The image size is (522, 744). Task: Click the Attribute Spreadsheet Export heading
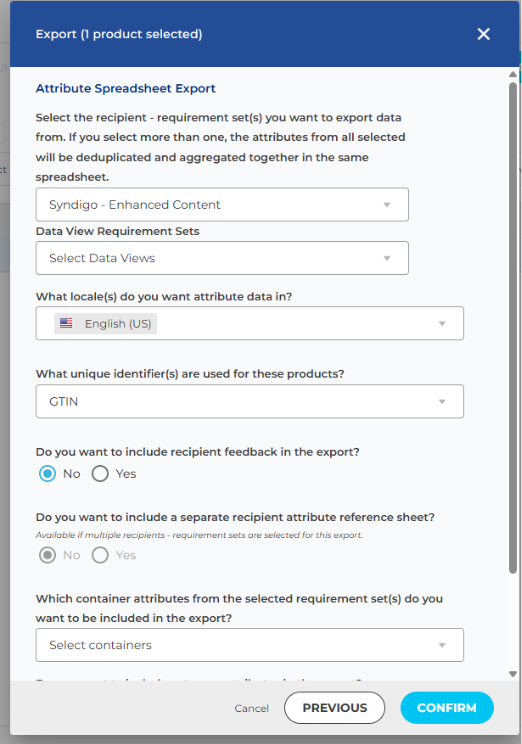point(125,88)
